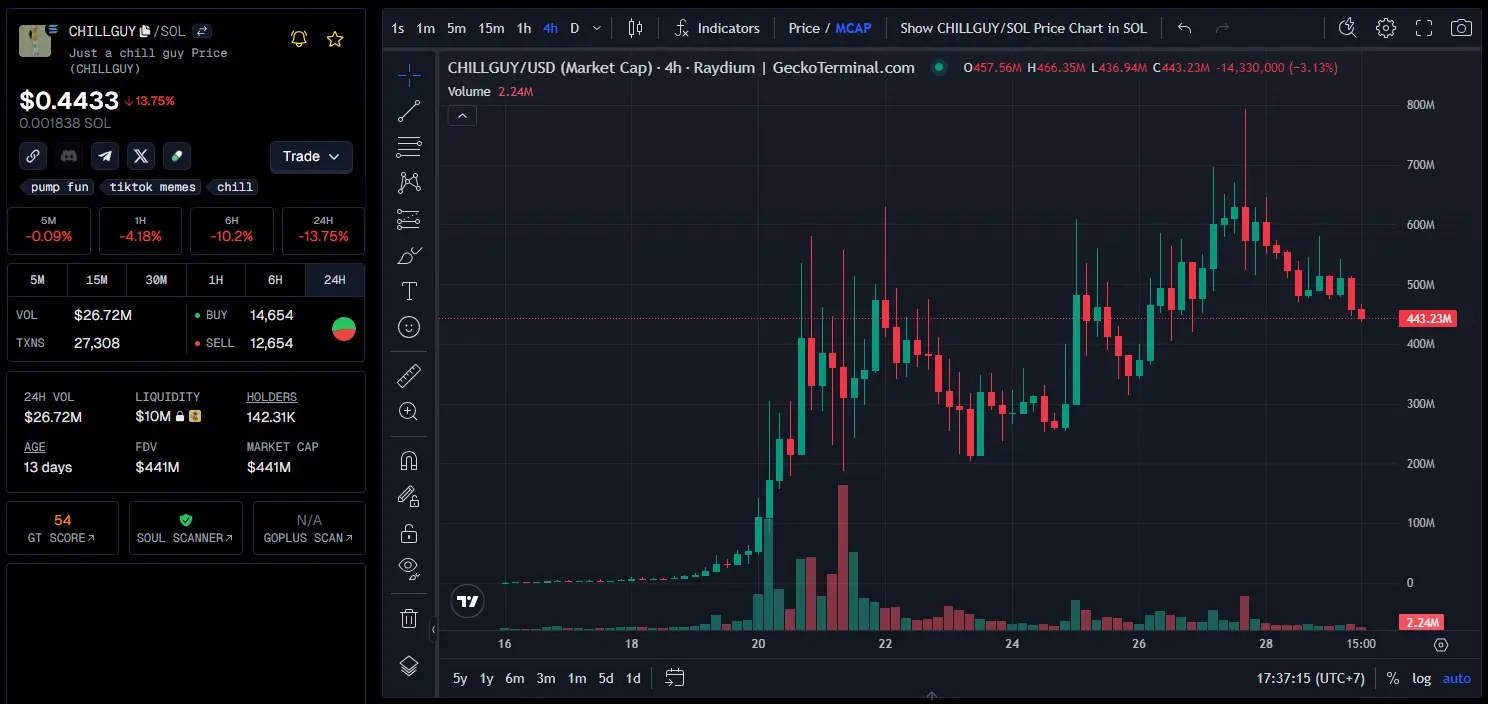
Task: Select the brush drawing tool
Action: (409, 255)
